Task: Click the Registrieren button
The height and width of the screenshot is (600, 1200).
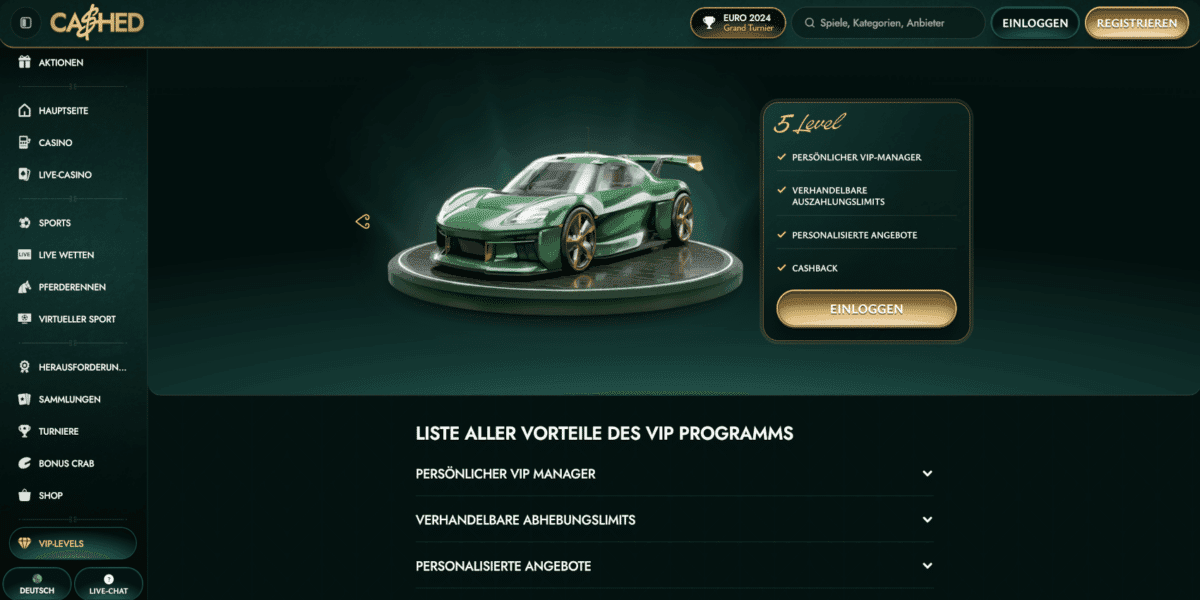Action: pyautogui.click(x=1136, y=23)
